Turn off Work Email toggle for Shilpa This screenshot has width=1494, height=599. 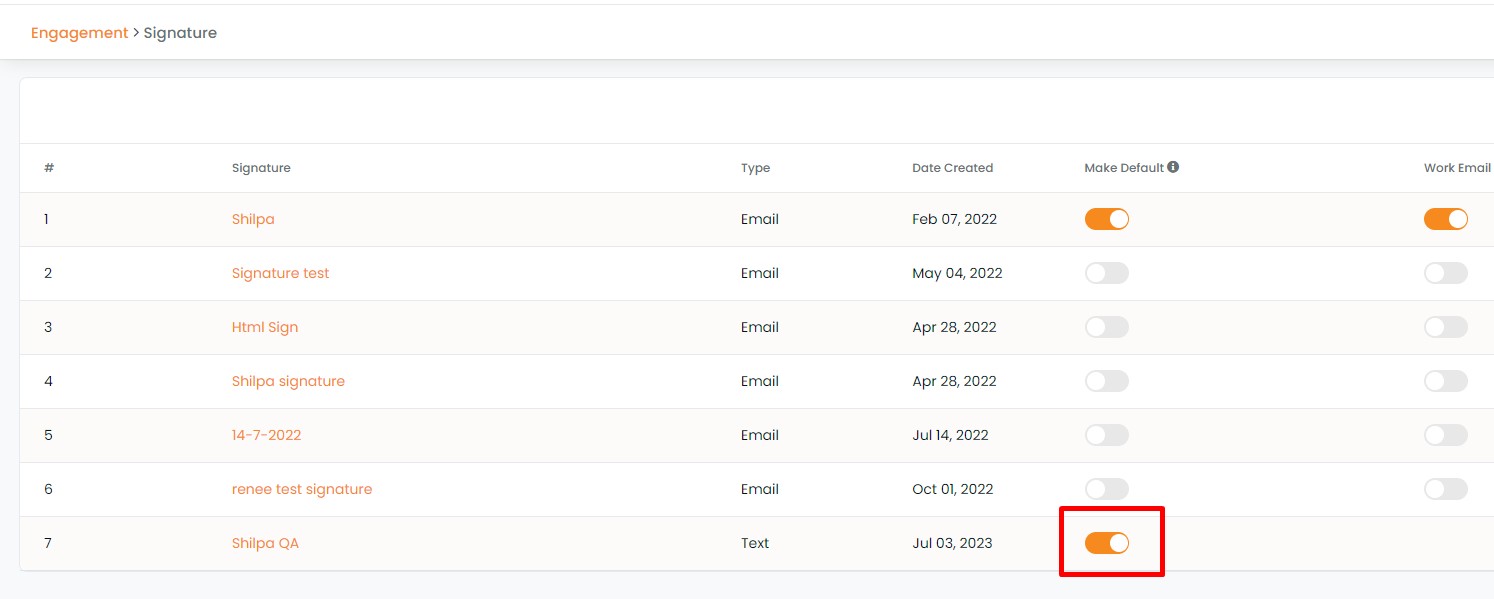1445,219
